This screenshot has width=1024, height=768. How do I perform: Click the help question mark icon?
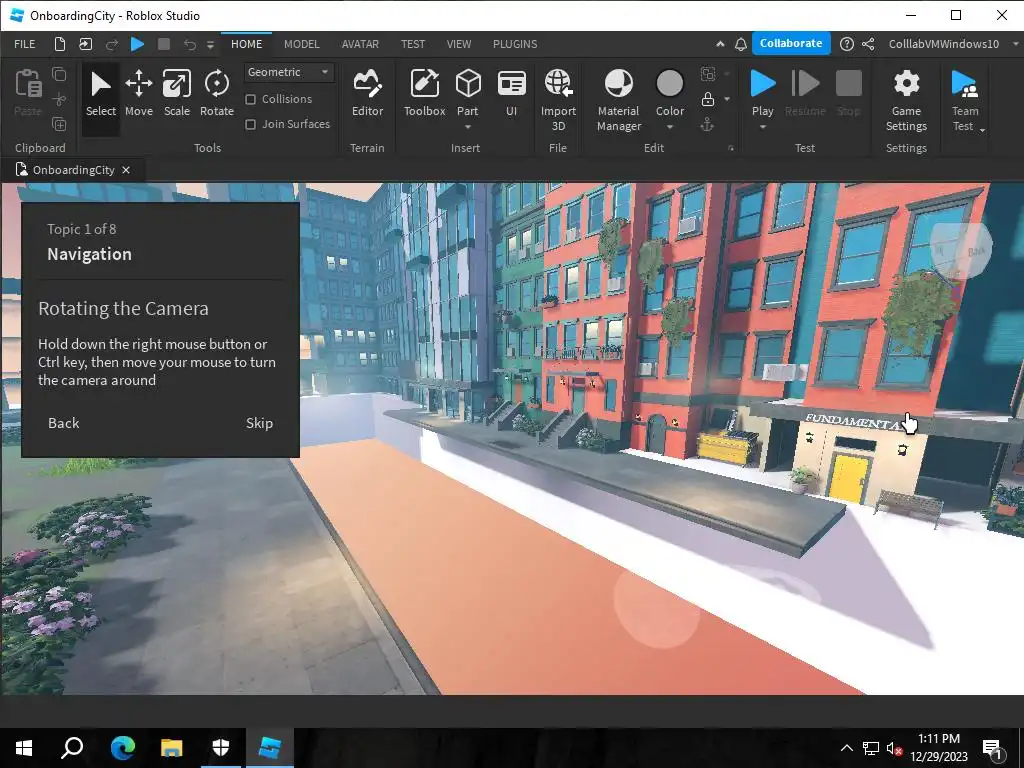(846, 44)
